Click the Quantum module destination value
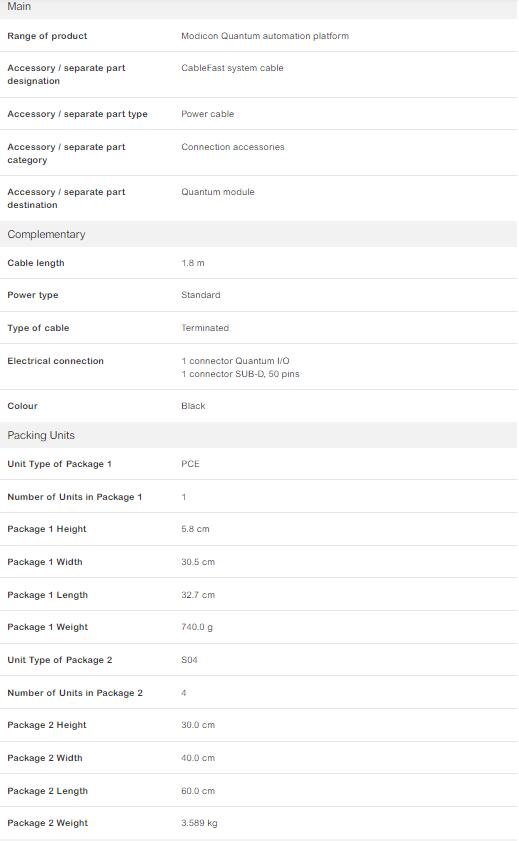Viewport: 519px width, 841px height. click(218, 192)
